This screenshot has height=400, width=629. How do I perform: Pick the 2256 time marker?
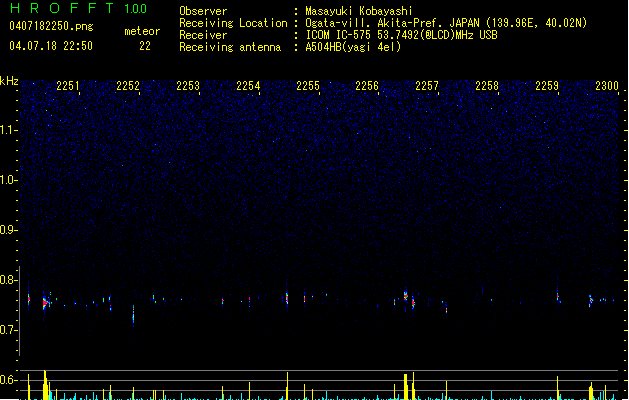[x=367, y=86]
